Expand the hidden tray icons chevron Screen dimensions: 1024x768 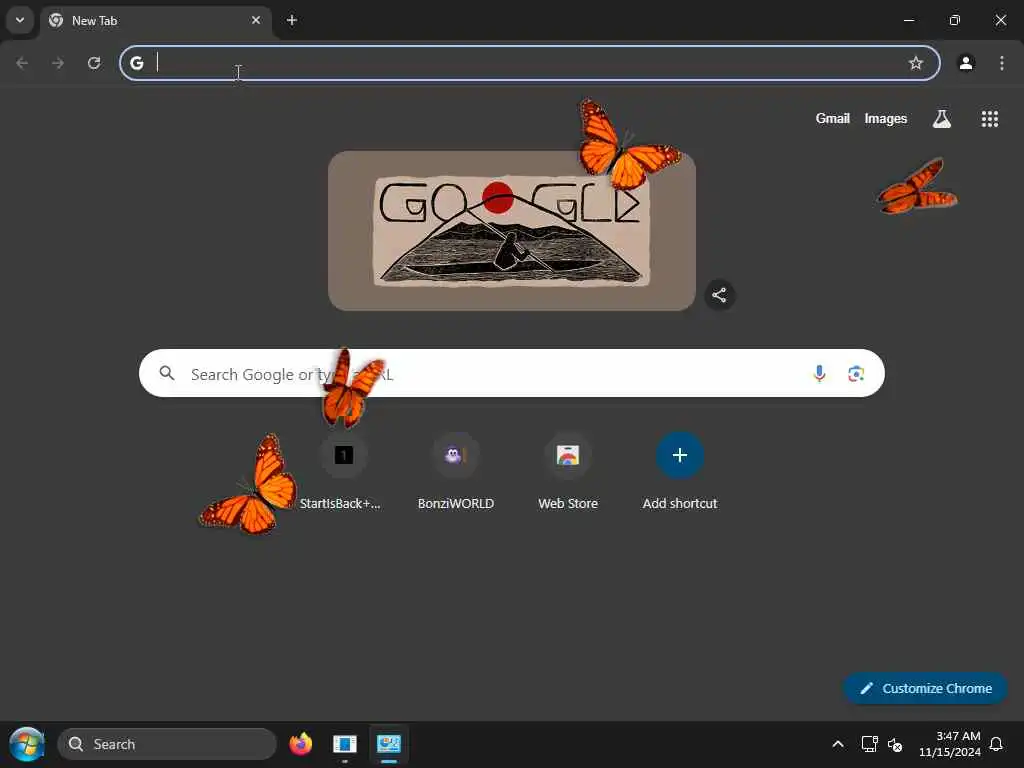click(x=838, y=744)
